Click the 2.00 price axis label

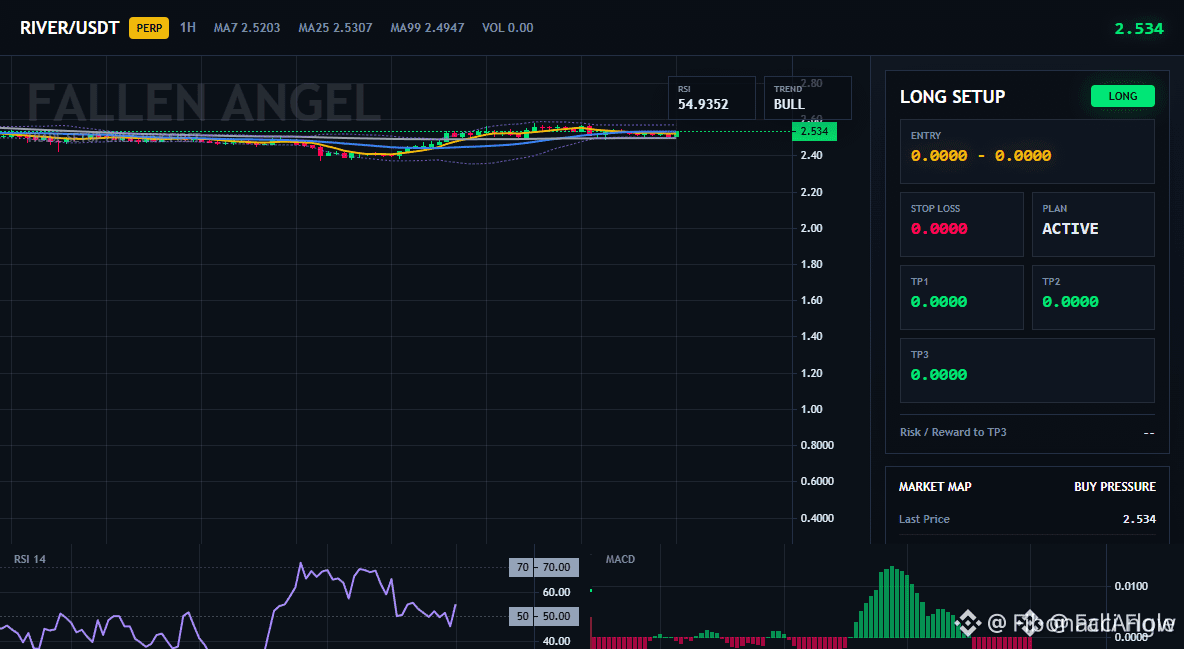point(812,228)
